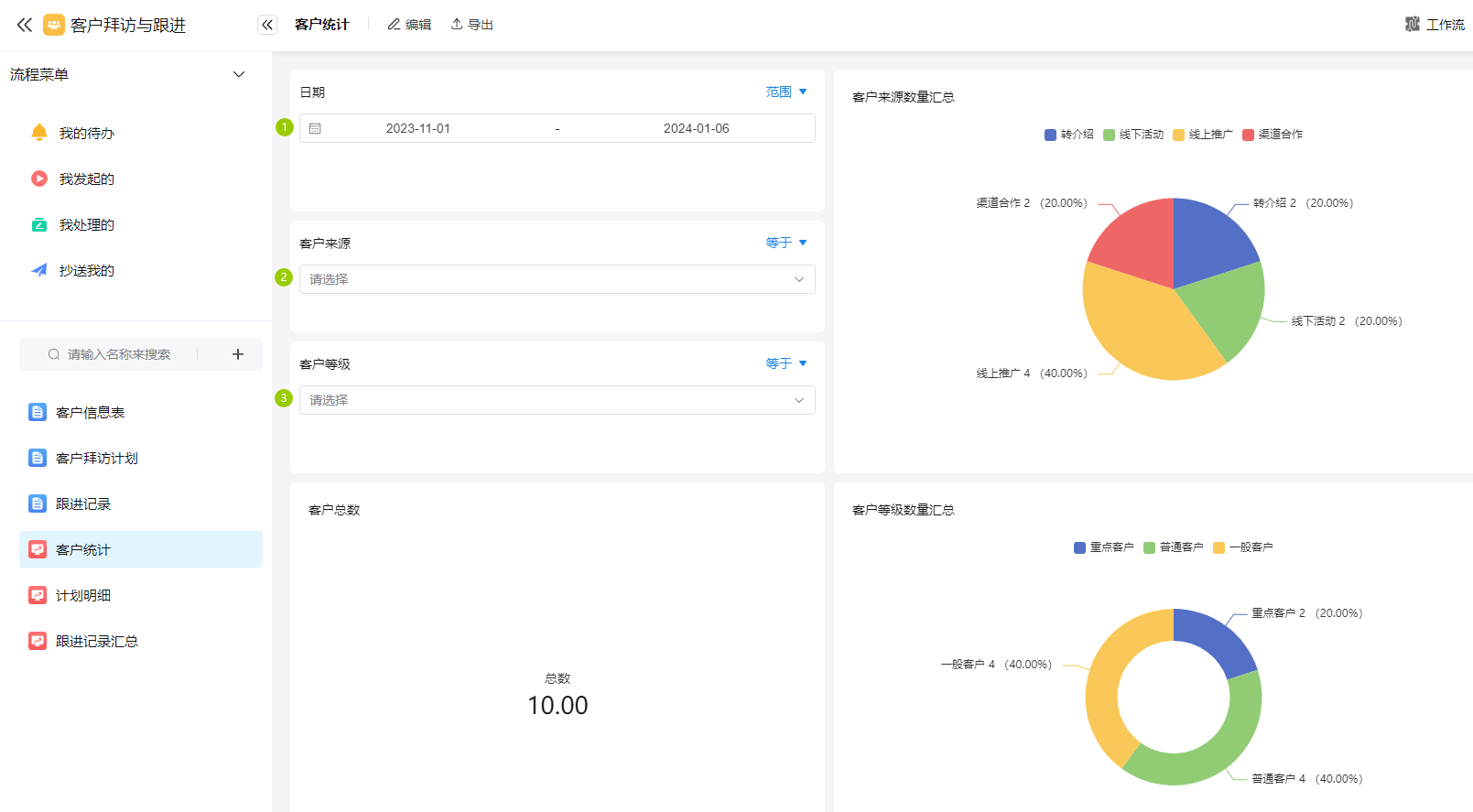Go to 跟进记录汇总 in sidebar
1473x812 pixels.
pos(140,641)
